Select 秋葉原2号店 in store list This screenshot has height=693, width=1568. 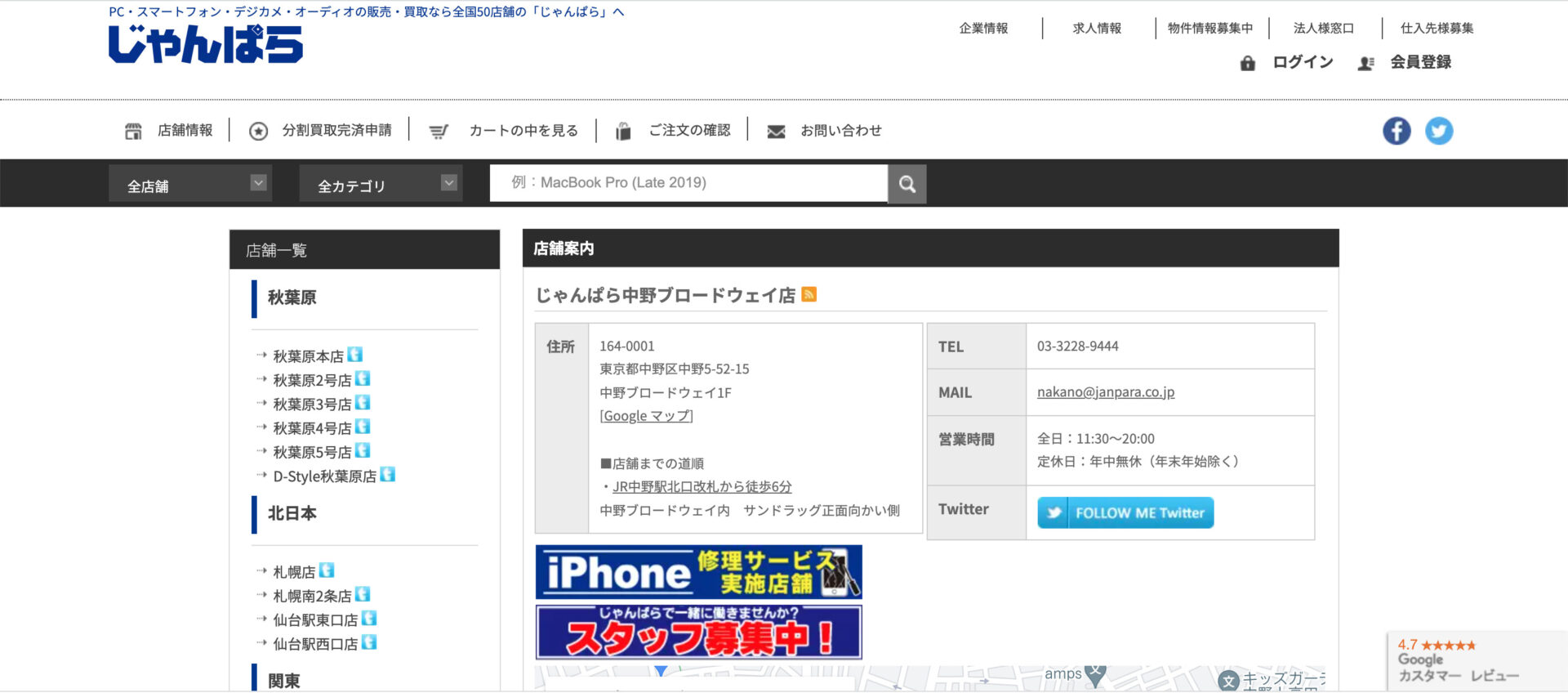point(312,380)
